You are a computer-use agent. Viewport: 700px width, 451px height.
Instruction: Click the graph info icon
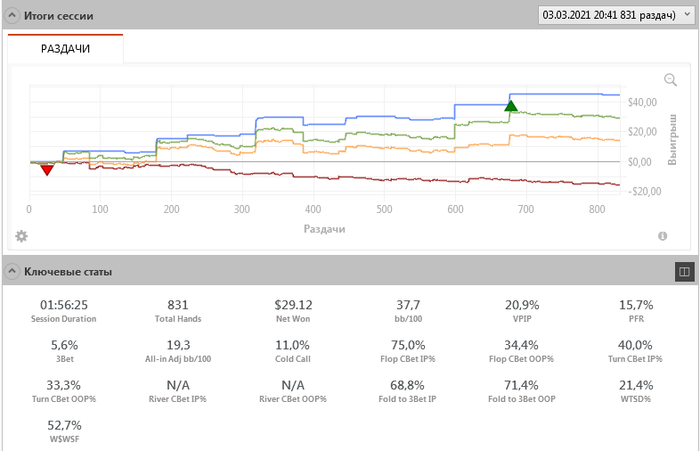pos(662,236)
